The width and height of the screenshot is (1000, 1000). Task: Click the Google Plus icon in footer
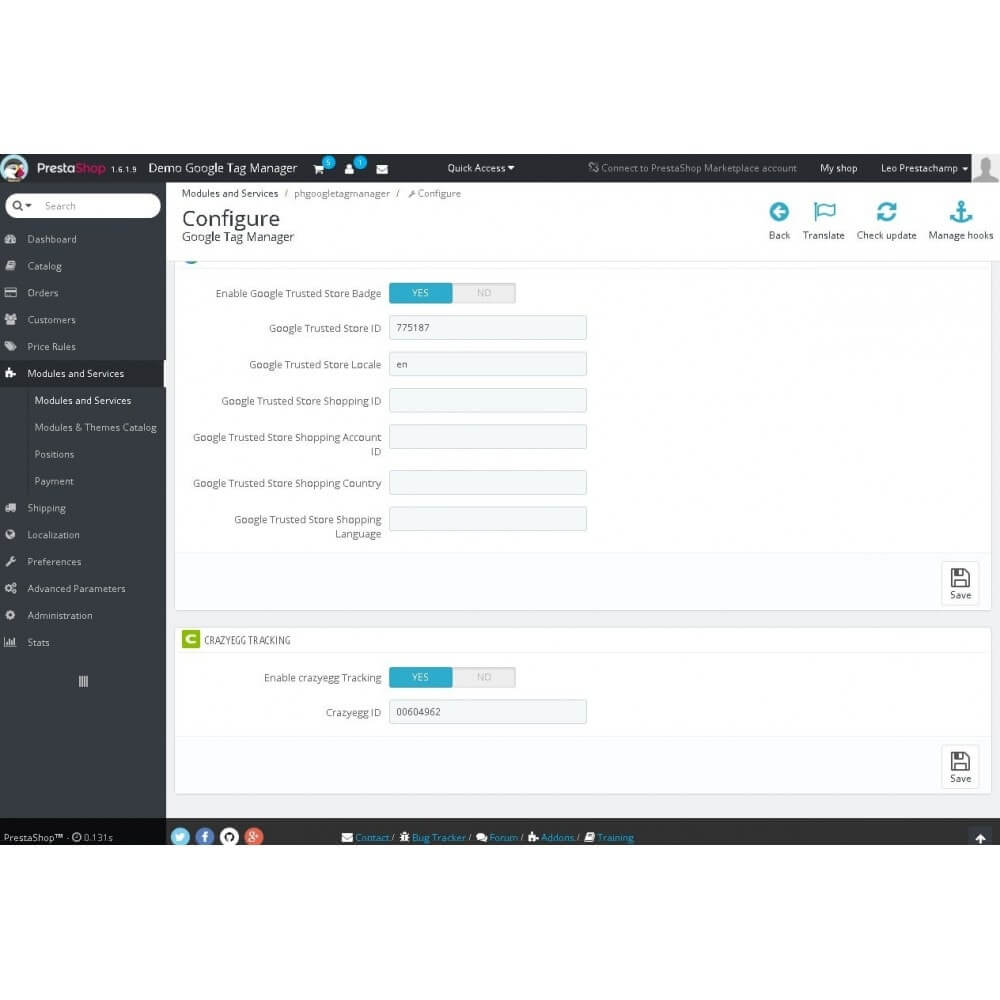pyautogui.click(x=254, y=836)
